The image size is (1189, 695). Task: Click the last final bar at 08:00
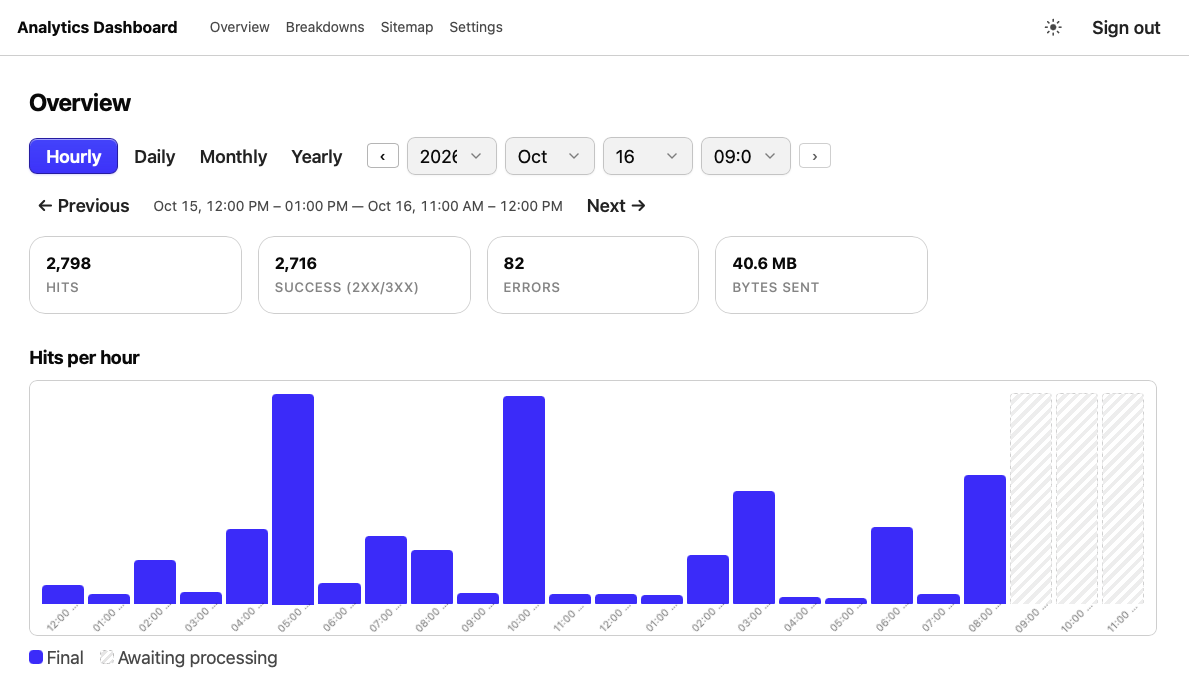click(x=984, y=540)
